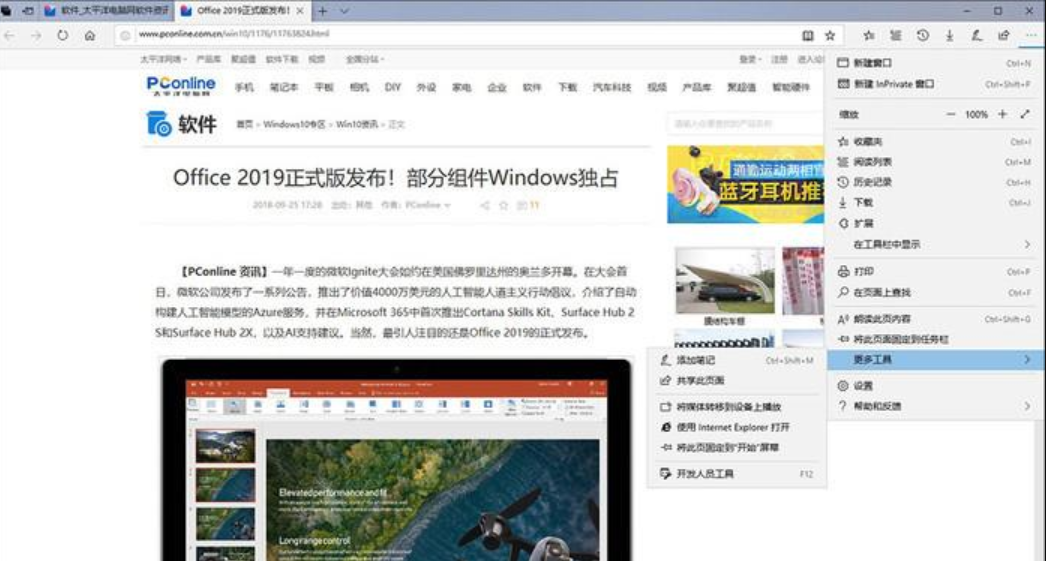Click the reading view book icon

(x=808, y=35)
